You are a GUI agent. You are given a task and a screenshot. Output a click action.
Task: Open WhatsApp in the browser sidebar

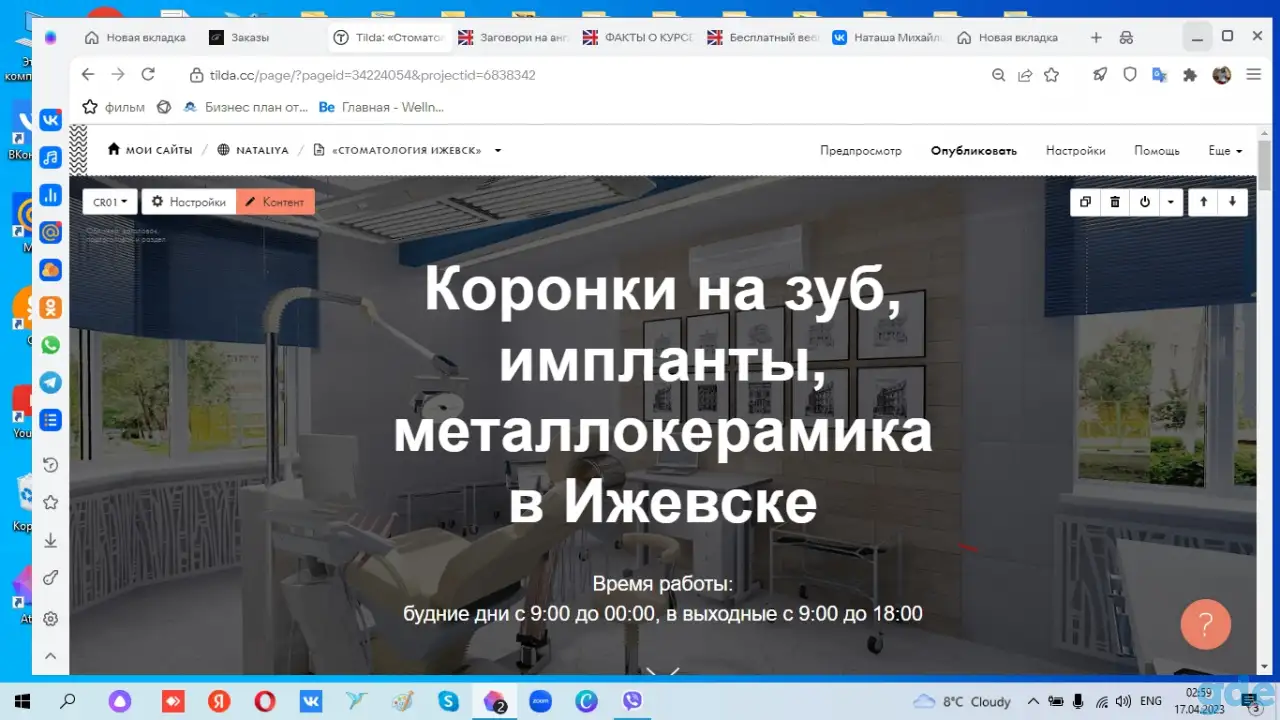click(x=50, y=345)
